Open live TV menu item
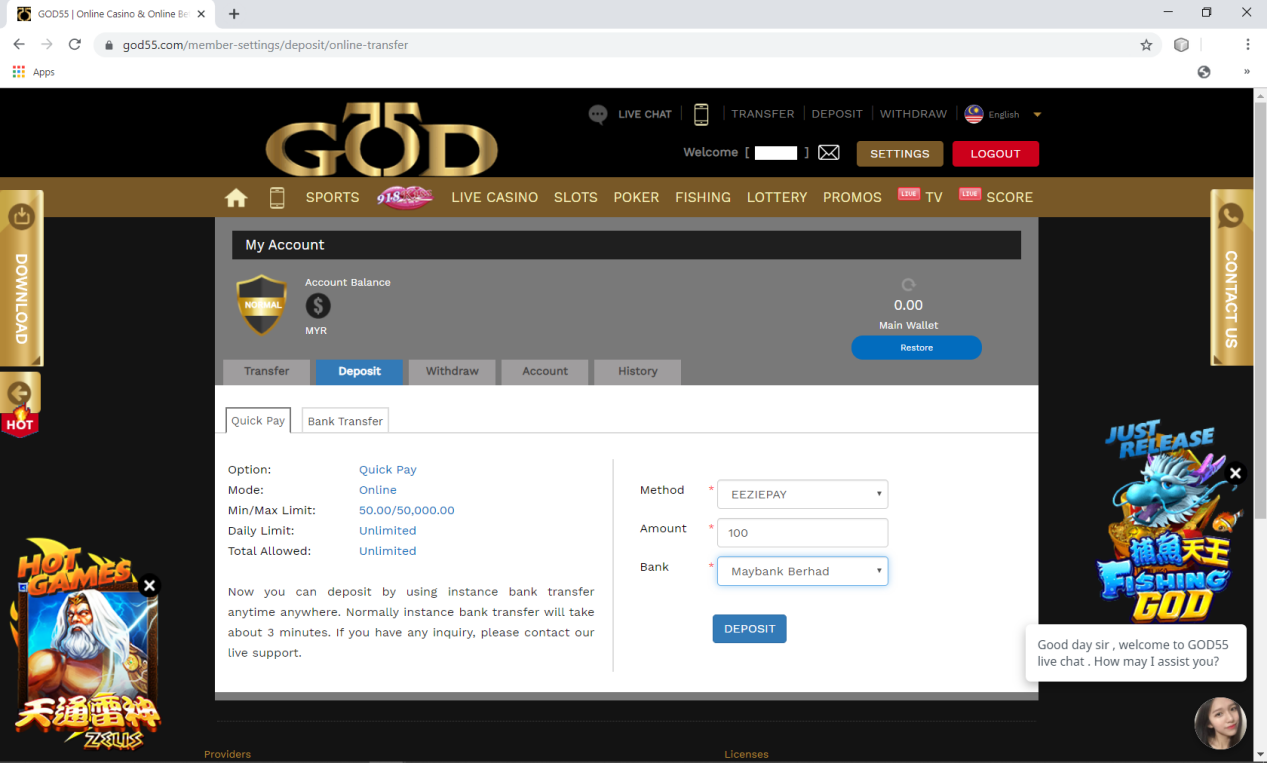 pyautogui.click(x=921, y=197)
